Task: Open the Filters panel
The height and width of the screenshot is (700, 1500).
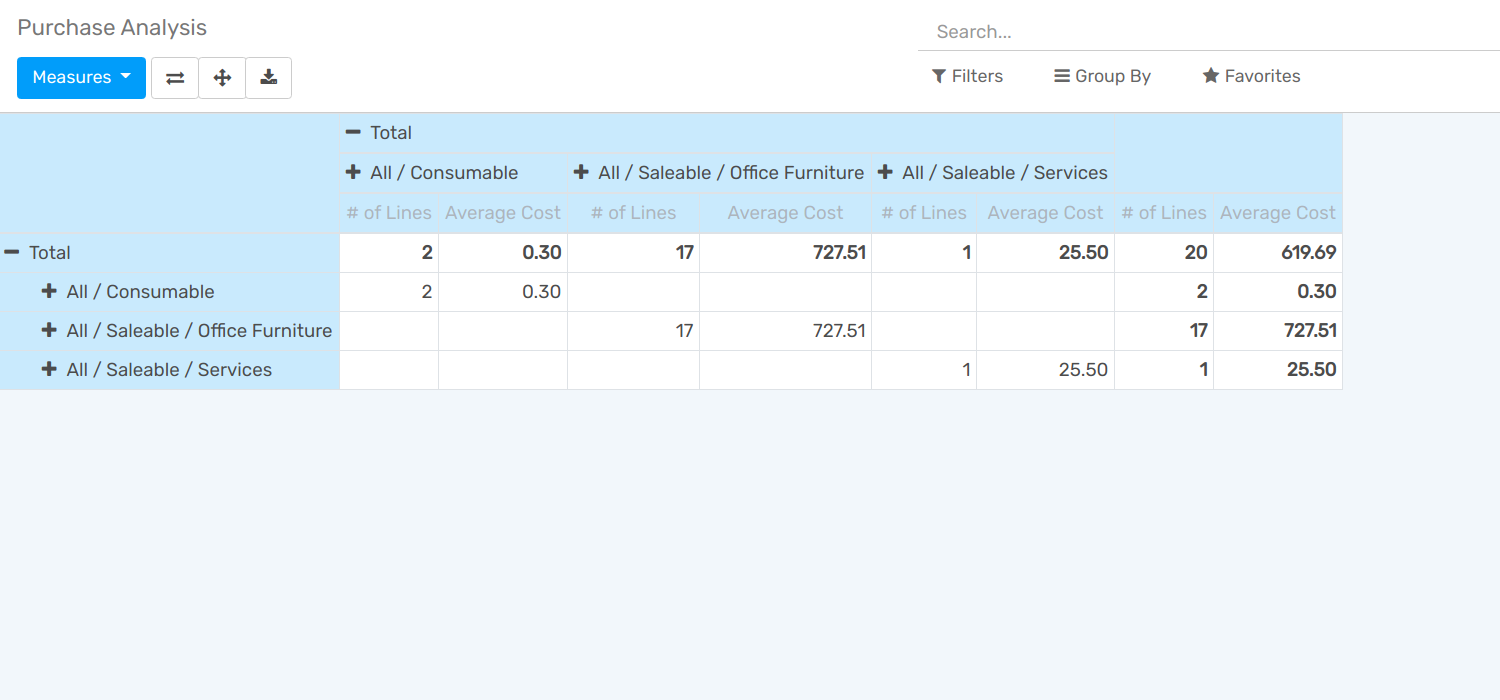Action: pyautogui.click(x=966, y=76)
